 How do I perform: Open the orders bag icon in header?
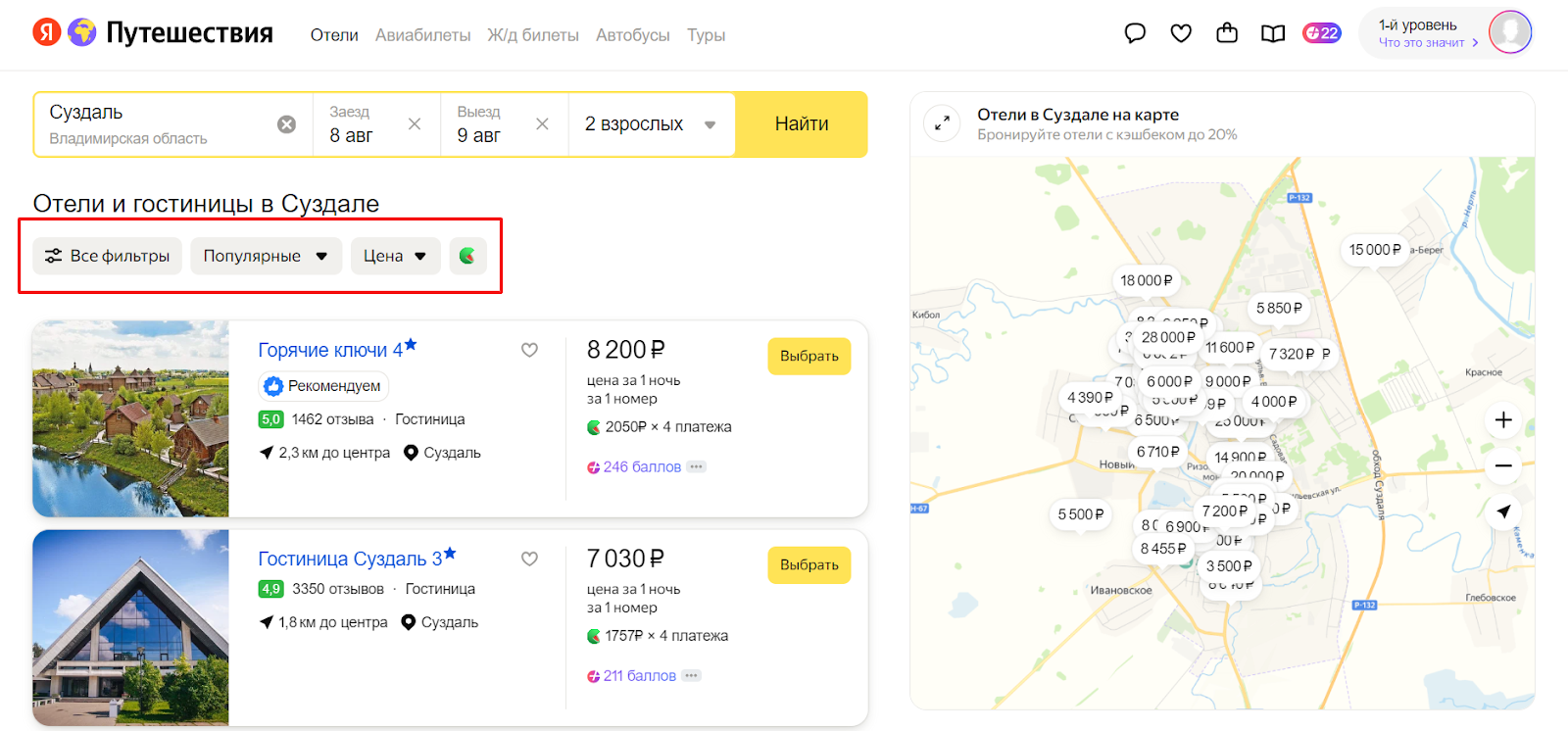(x=1227, y=33)
